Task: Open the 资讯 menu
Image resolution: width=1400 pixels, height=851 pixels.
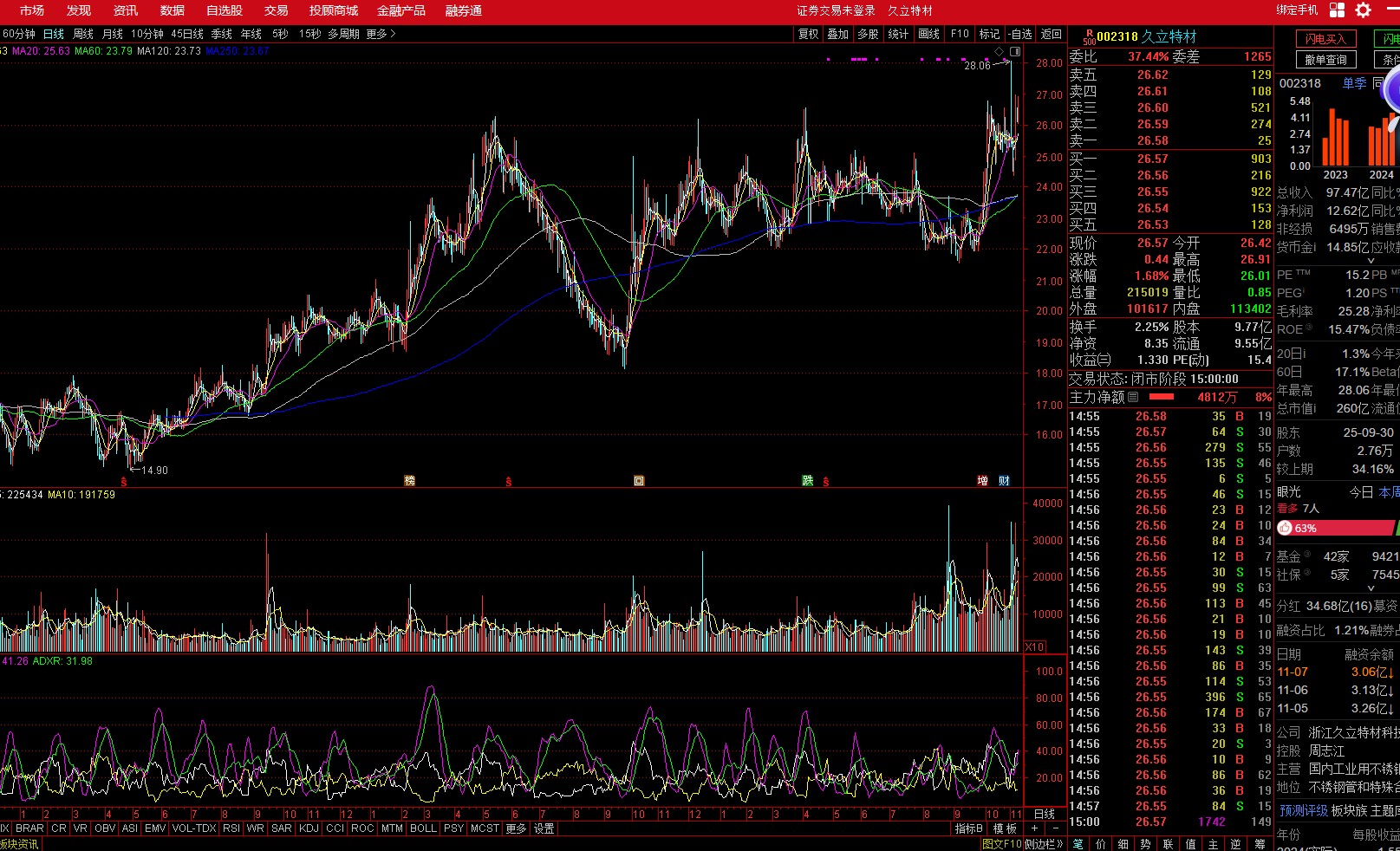Action: pos(126,10)
